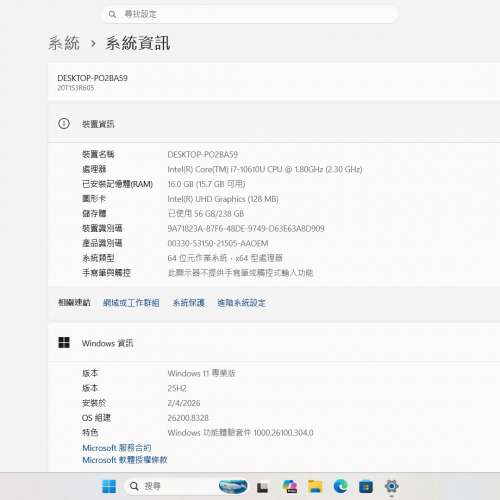Click the Task View icon in taskbar
The width and height of the screenshot is (500, 500).
[x=263, y=487]
